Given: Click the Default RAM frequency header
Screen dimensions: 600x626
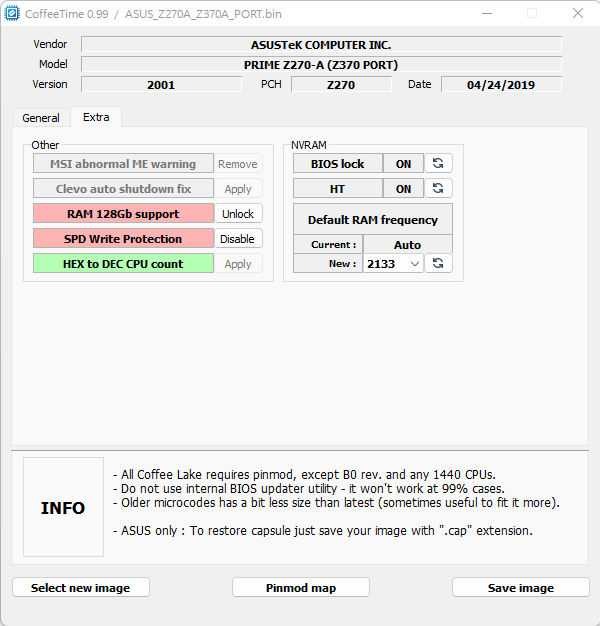Looking at the screenshot, I should tap(373, 219).
